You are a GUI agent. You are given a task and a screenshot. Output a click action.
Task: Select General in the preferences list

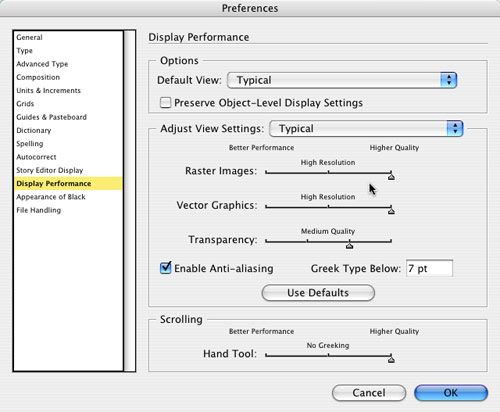(x=29, y=37)
